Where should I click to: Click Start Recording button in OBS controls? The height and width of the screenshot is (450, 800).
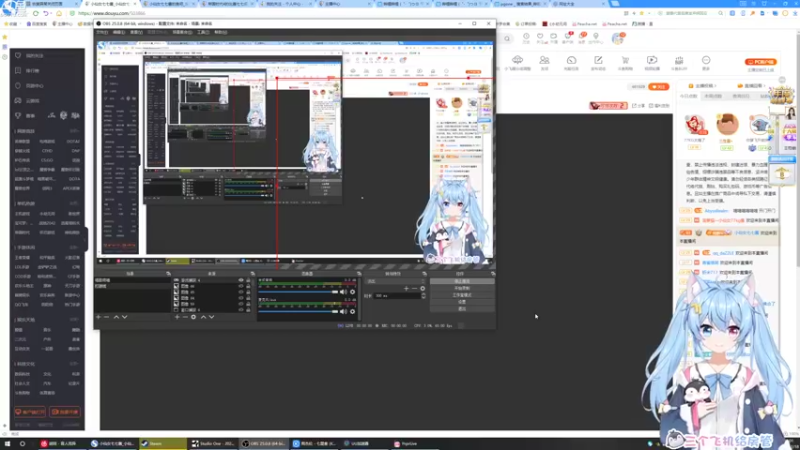[x=462, y=288]
